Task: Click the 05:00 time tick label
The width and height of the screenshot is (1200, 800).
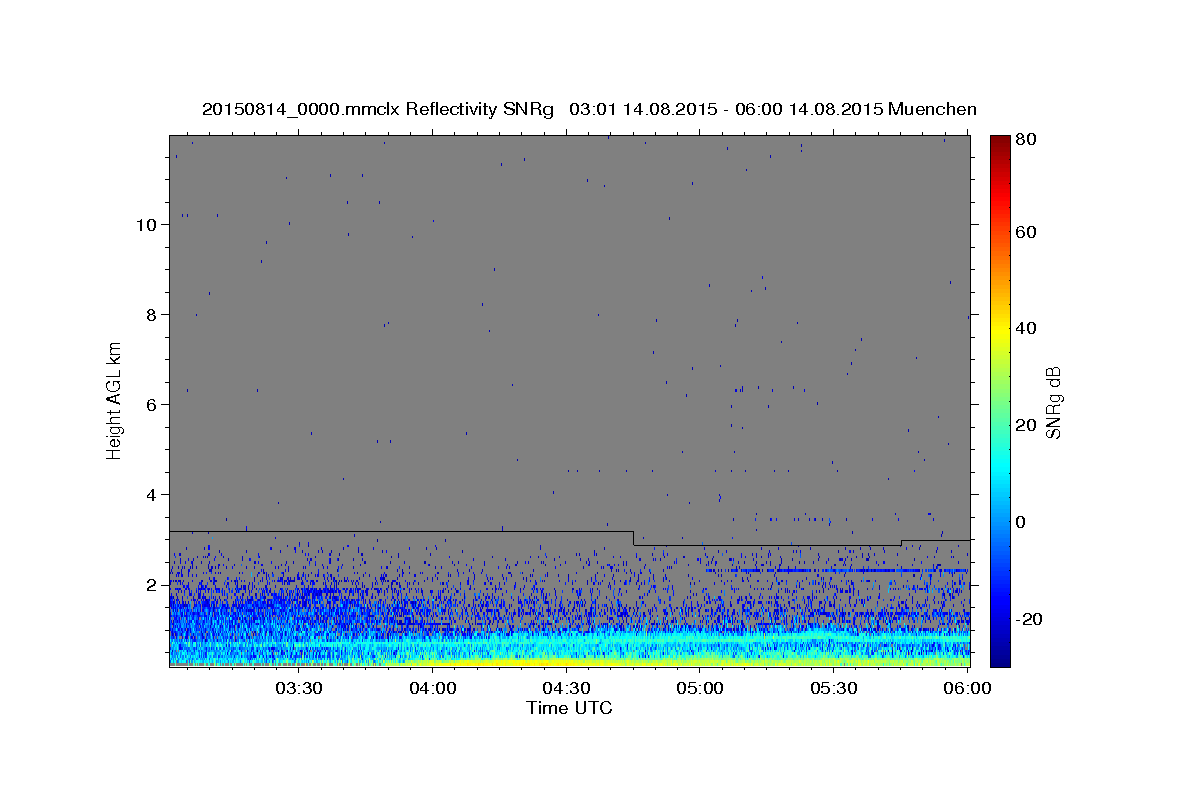Action: (x=700, y=689)
